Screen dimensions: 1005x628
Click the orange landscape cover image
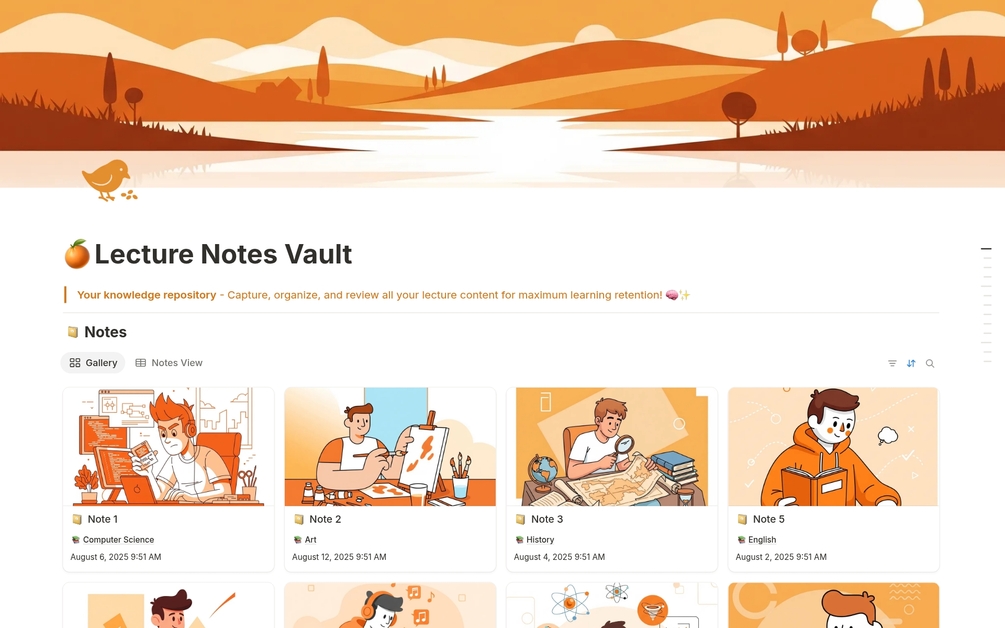(x=502, y=94)
